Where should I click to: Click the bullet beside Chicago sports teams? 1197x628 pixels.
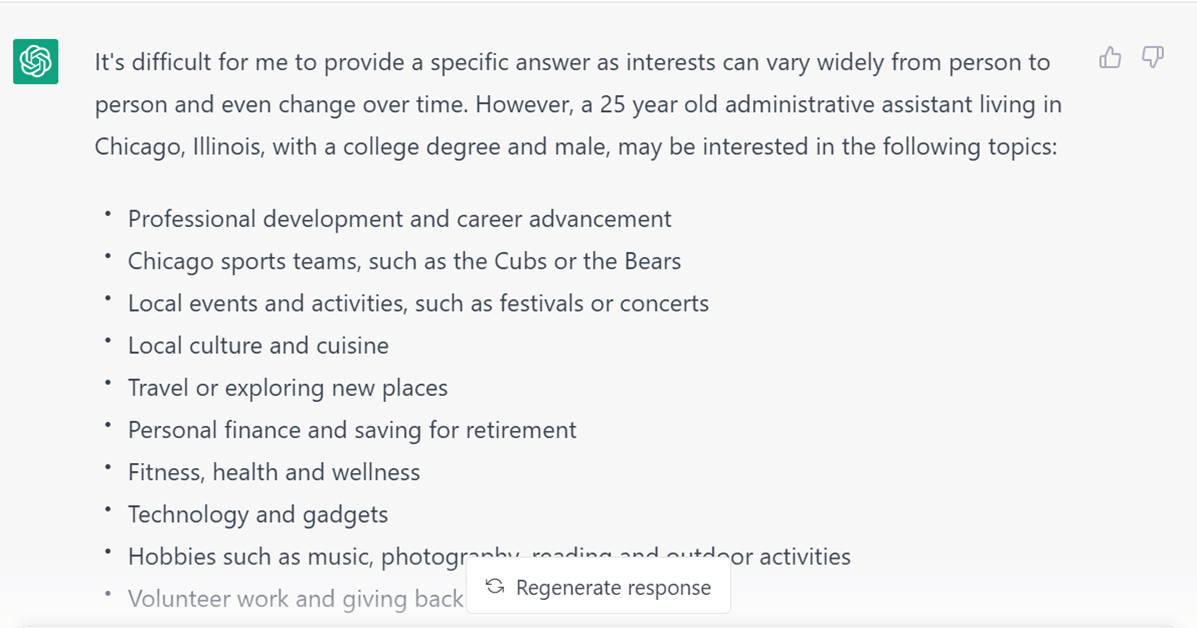(110, 254)
